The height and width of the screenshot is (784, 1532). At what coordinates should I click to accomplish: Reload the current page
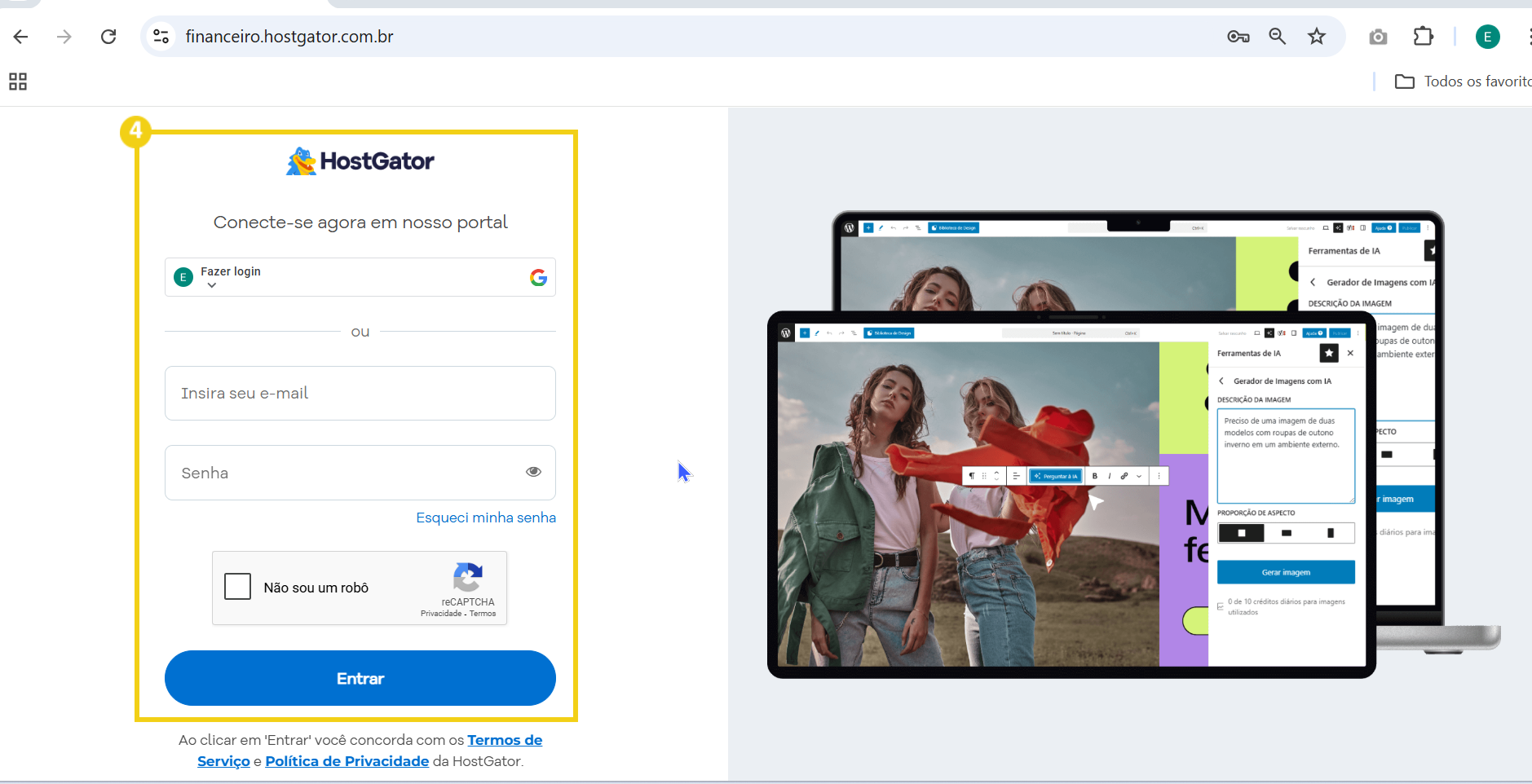point(108,37)
